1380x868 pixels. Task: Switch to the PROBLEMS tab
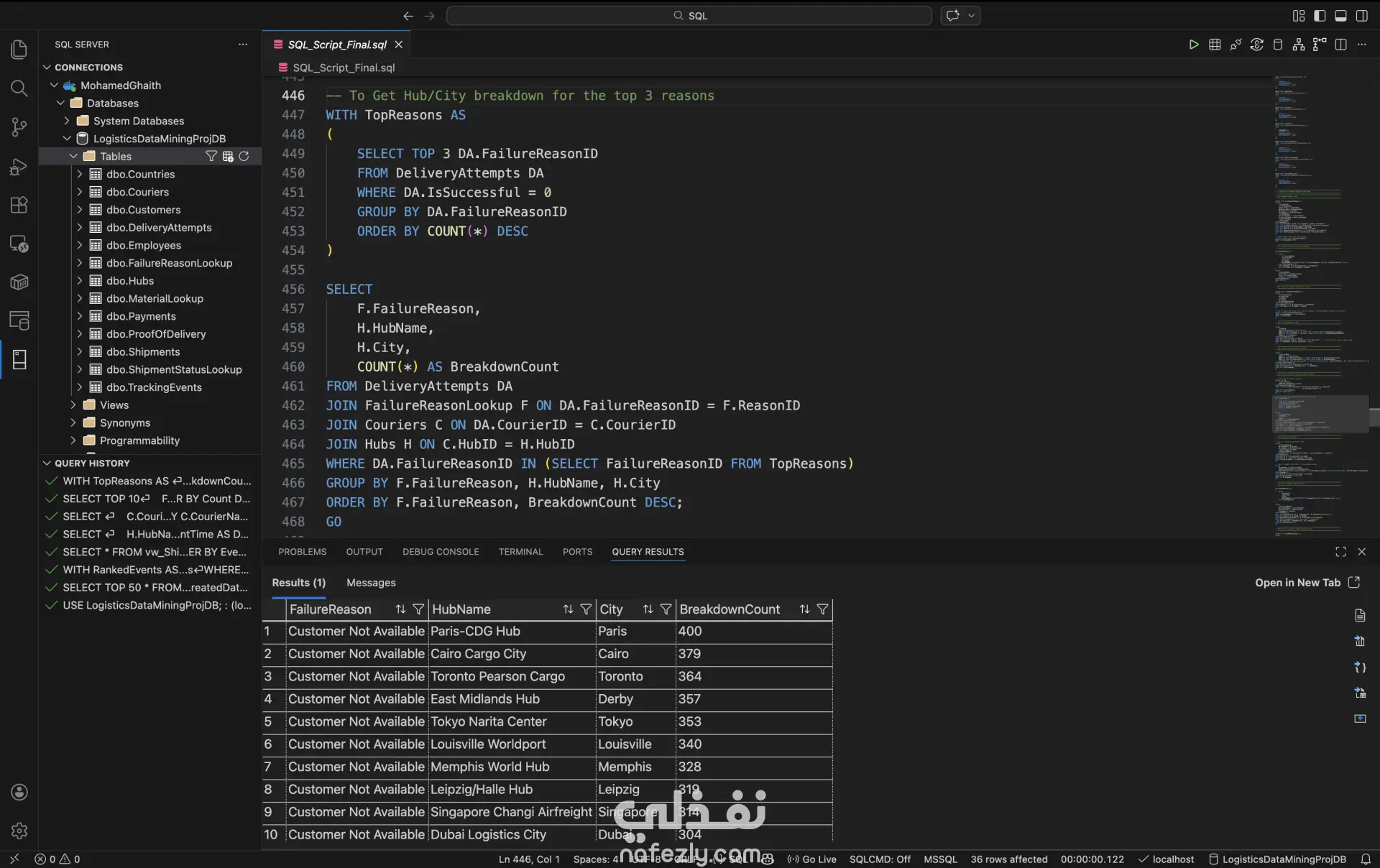tap(302, 552)
